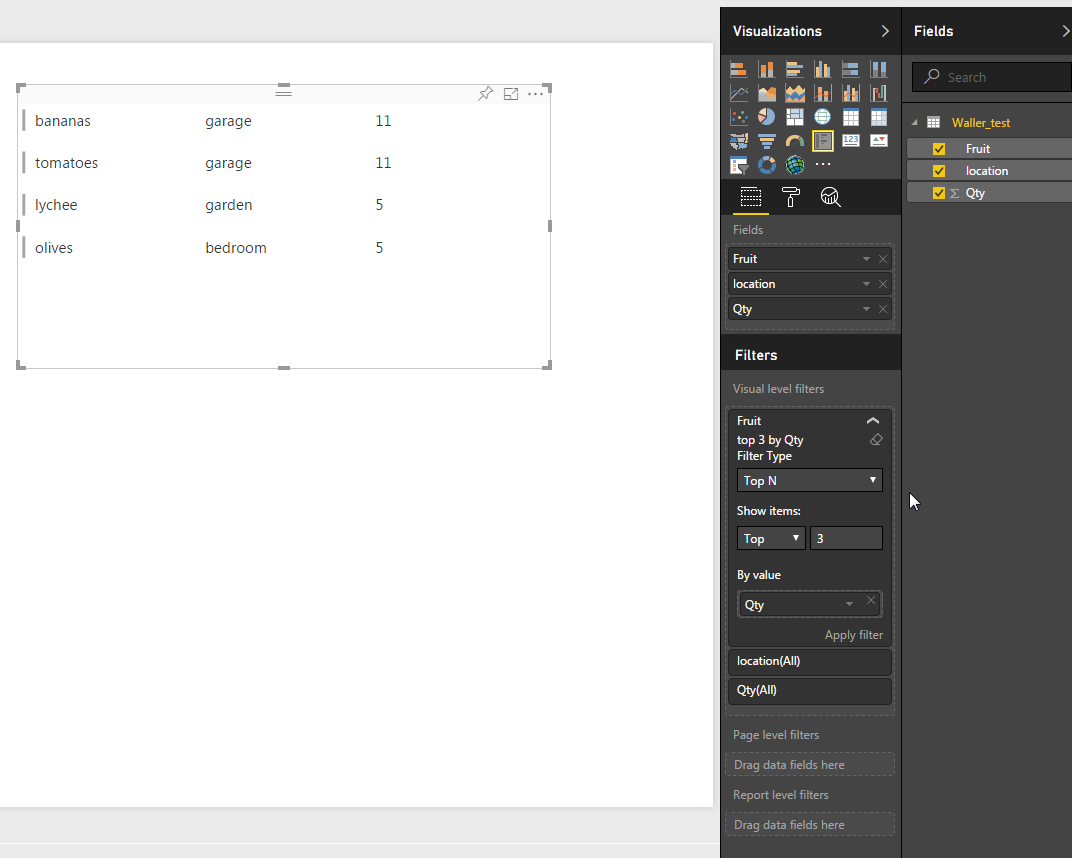The width and height of the screenshot is (1072, 858).
Task: Choose the line chart visualization
Action: tap(739, 93)
